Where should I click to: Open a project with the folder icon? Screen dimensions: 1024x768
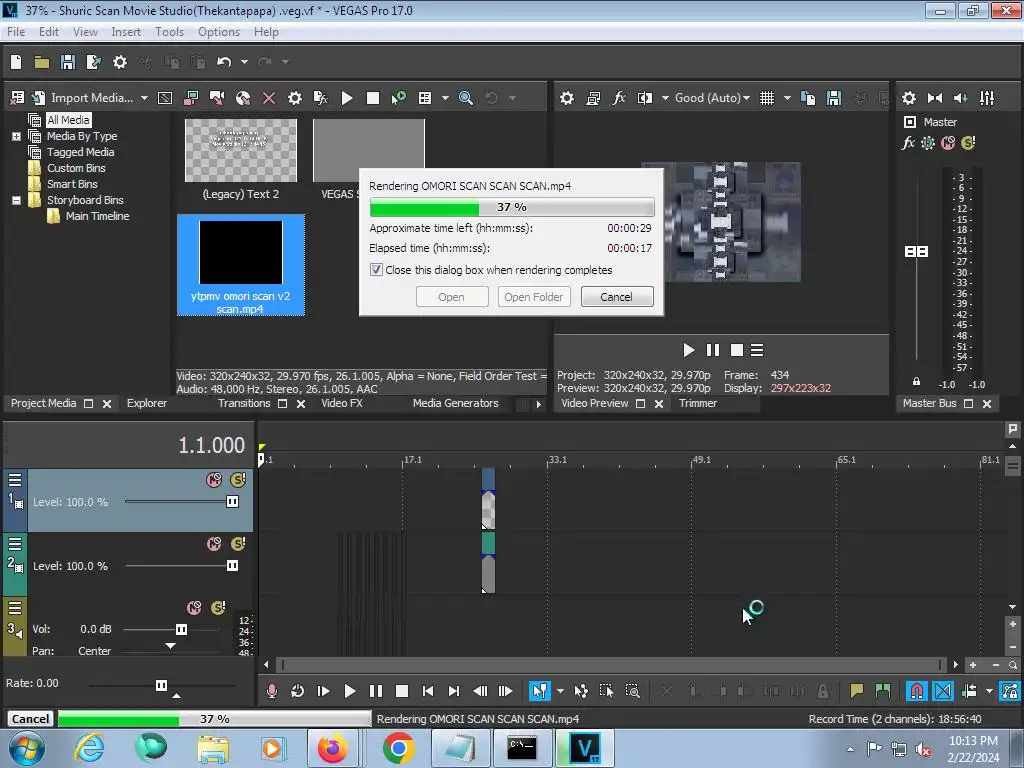42,62
